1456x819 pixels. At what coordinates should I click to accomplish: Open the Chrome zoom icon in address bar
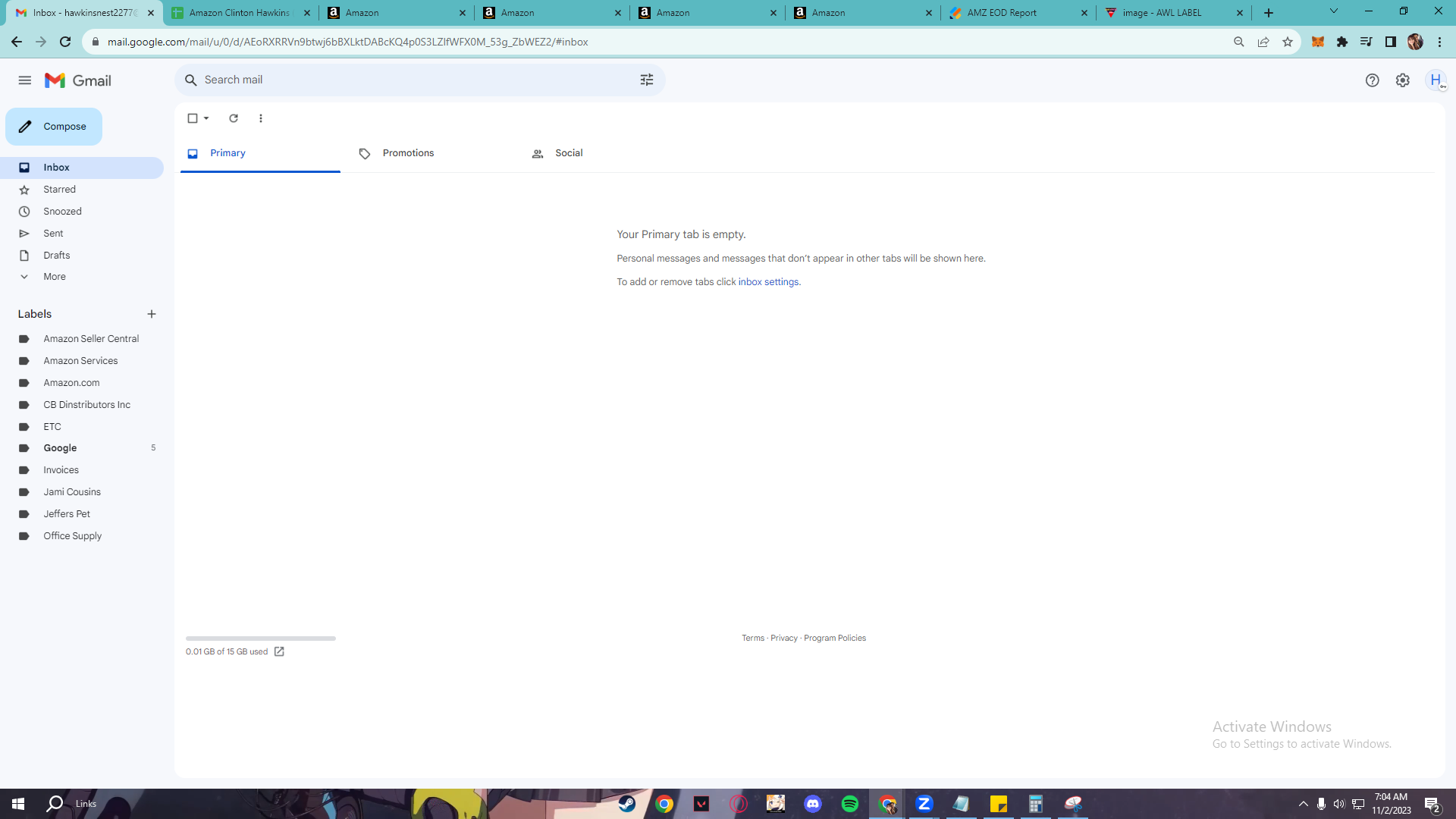(1239, 42)
